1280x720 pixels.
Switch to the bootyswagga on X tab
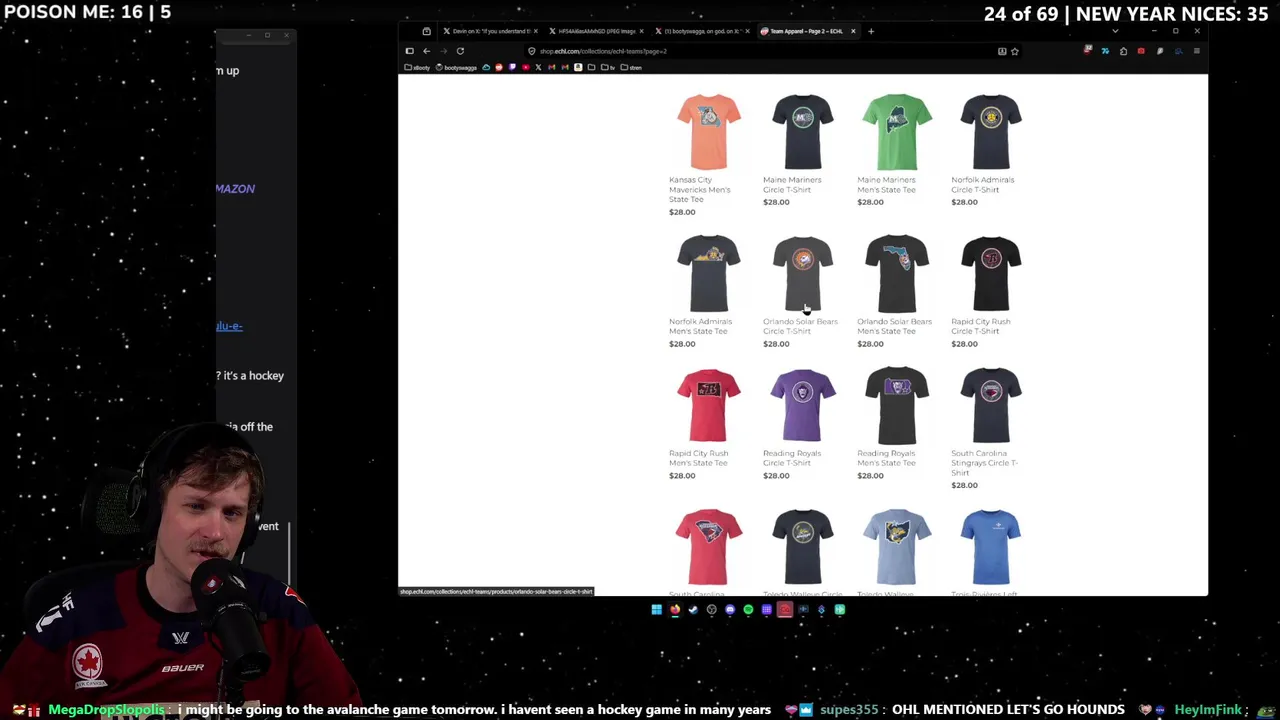pyautogui.click(x=702, y=31)
